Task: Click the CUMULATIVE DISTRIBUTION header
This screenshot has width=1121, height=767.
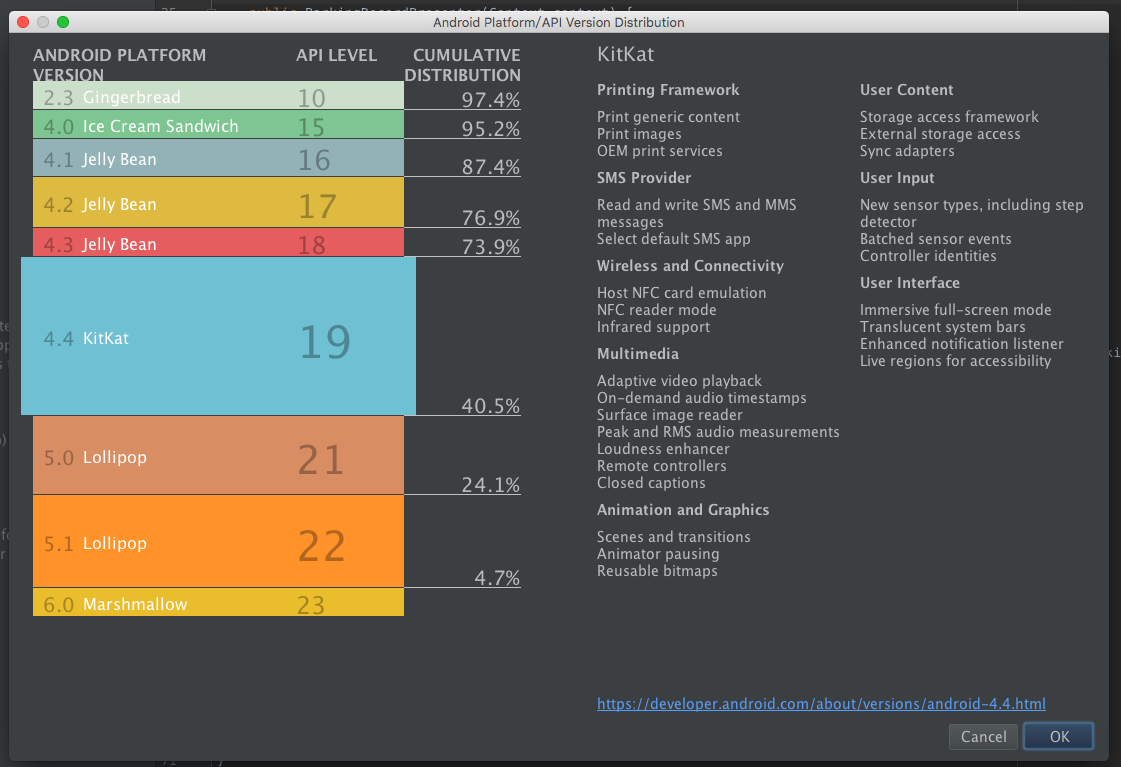Action: click(x=463, y=64)
